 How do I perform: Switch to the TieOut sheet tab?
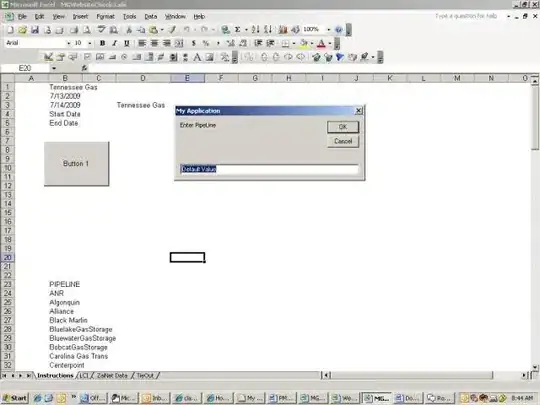(145, 376)
